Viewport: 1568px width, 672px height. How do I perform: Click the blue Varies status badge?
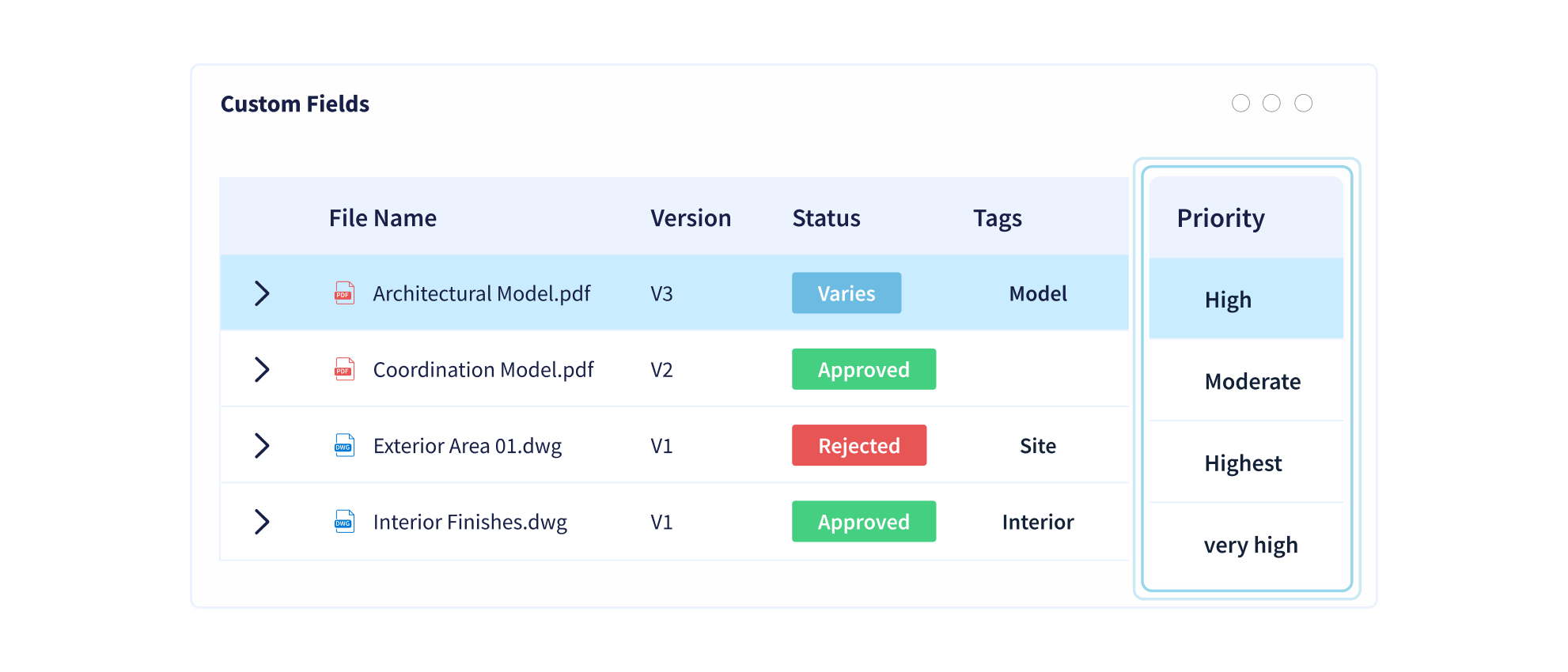(x=846, y=293)
